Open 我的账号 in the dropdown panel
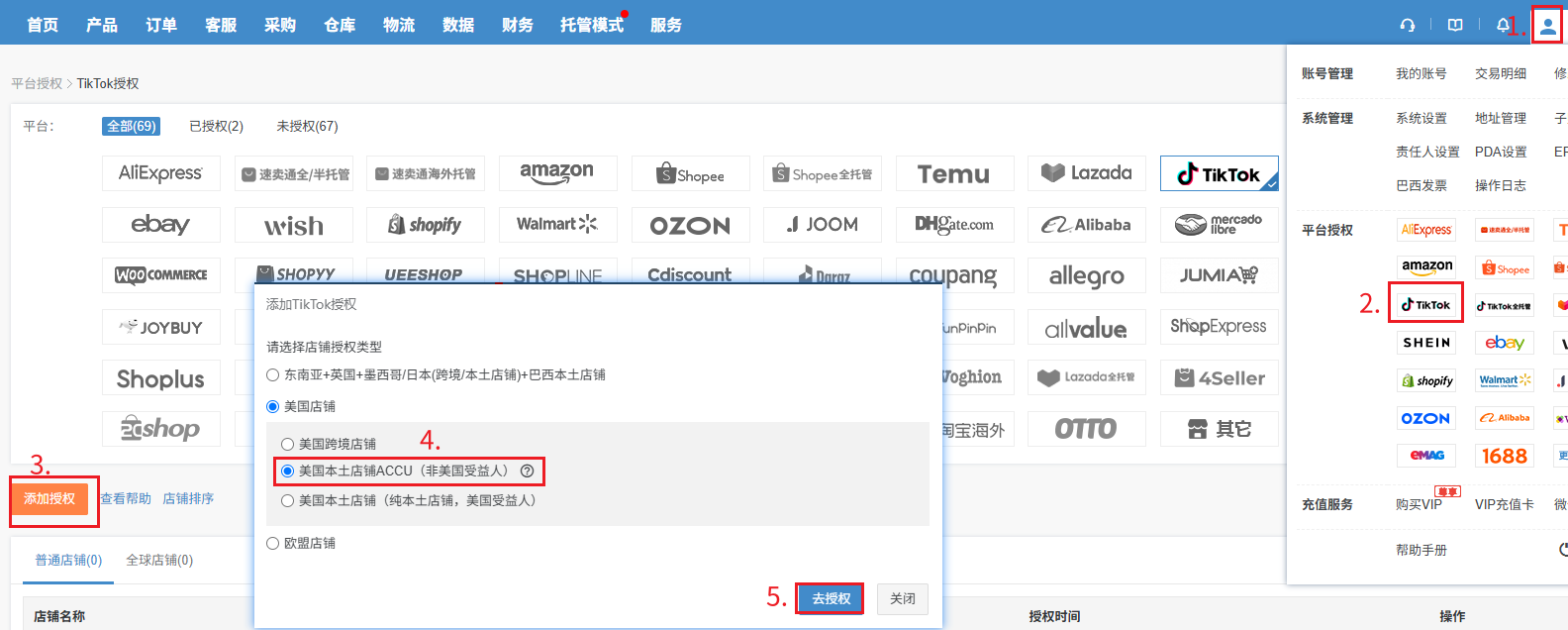 coord(1421,74)
